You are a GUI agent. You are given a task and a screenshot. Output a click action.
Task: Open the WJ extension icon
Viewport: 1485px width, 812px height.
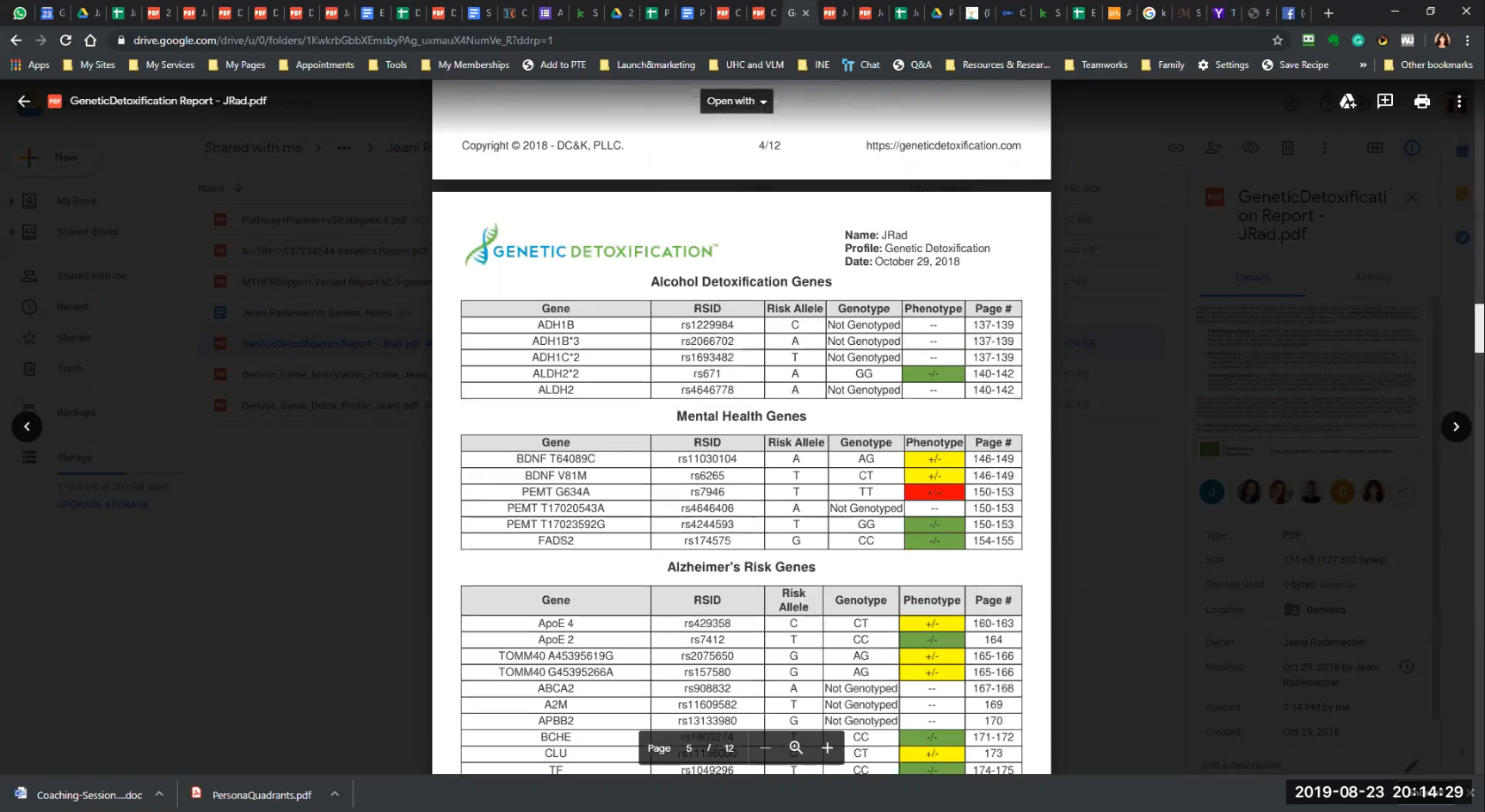pos(1408,40)
